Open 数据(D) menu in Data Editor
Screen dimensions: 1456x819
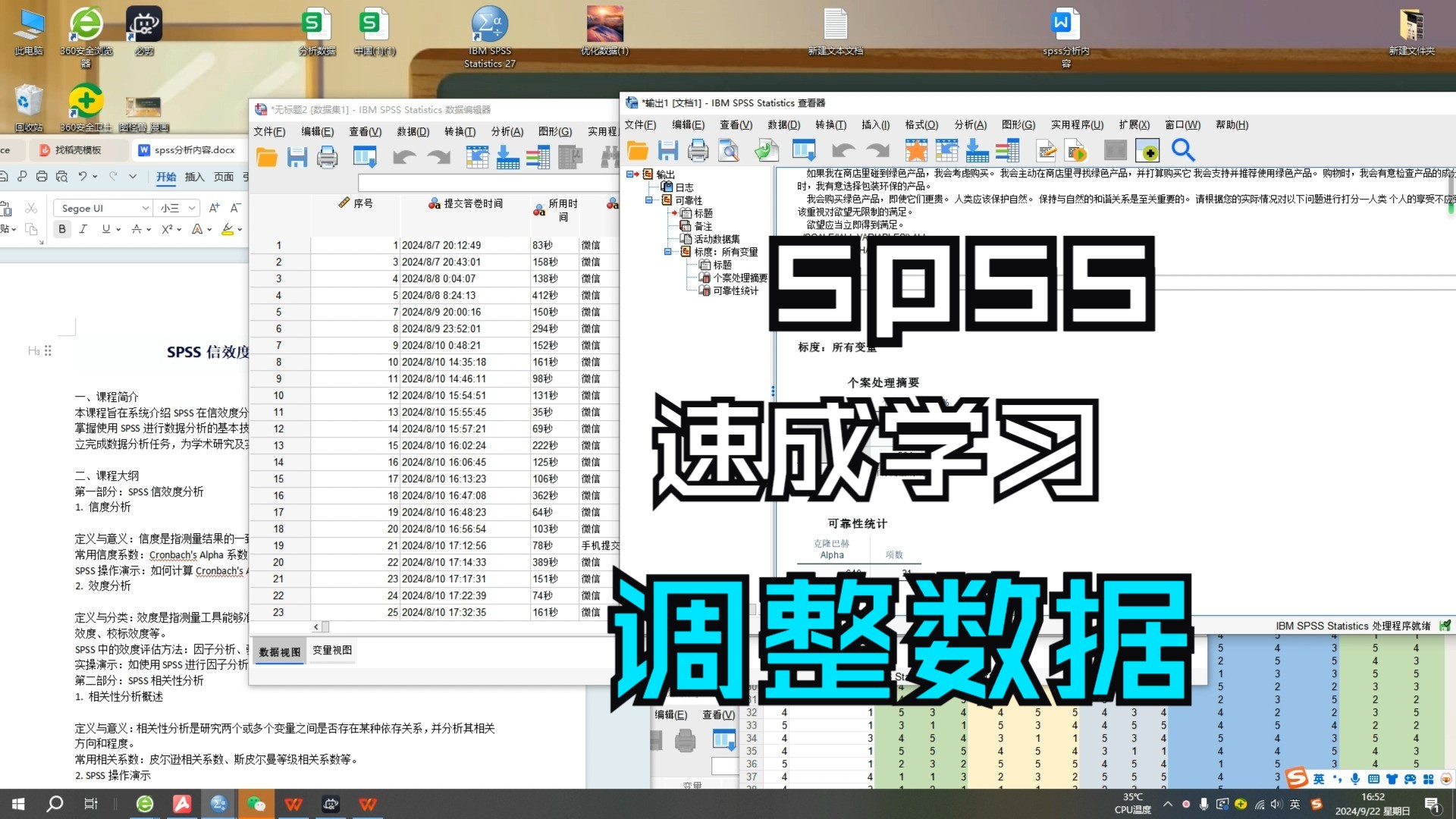[x=413, y=132]
